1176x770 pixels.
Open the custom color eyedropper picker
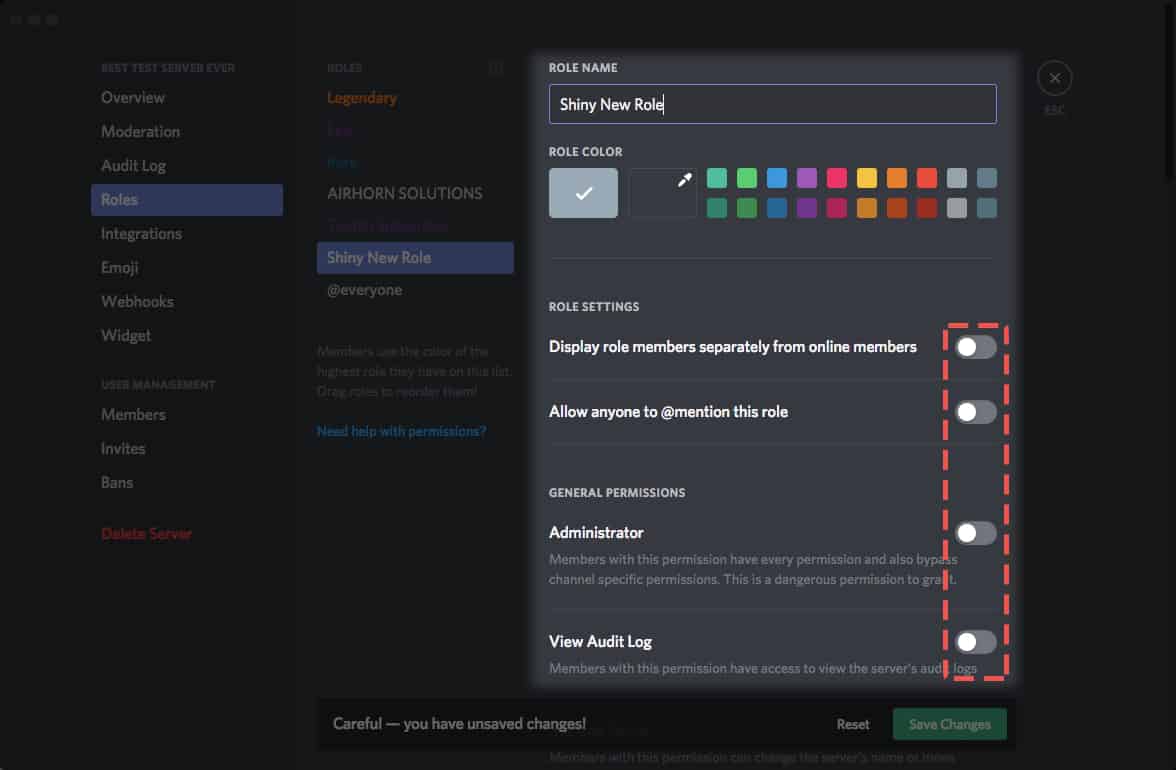pos(662,192)
